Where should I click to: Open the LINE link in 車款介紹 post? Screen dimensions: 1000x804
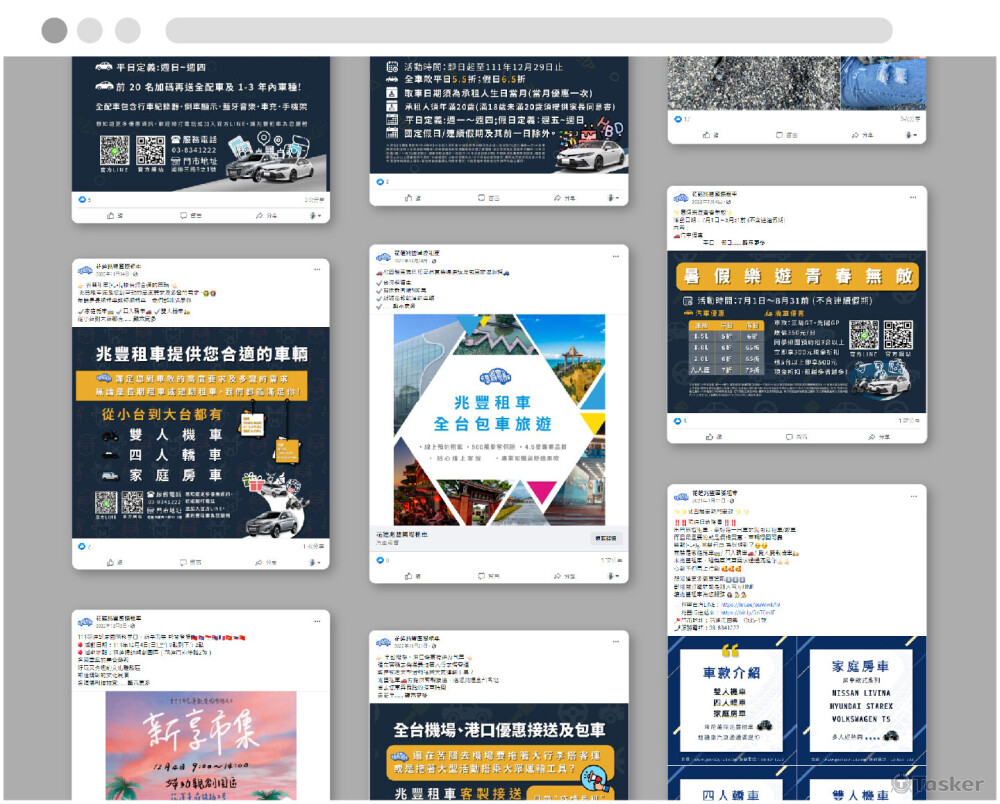[752, 605]
